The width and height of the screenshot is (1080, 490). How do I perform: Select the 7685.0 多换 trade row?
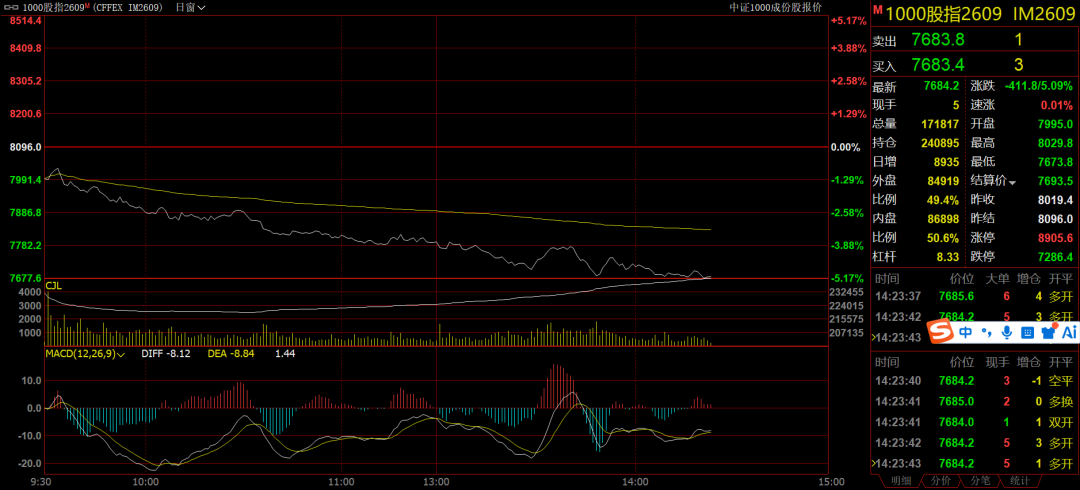(975, 401)
